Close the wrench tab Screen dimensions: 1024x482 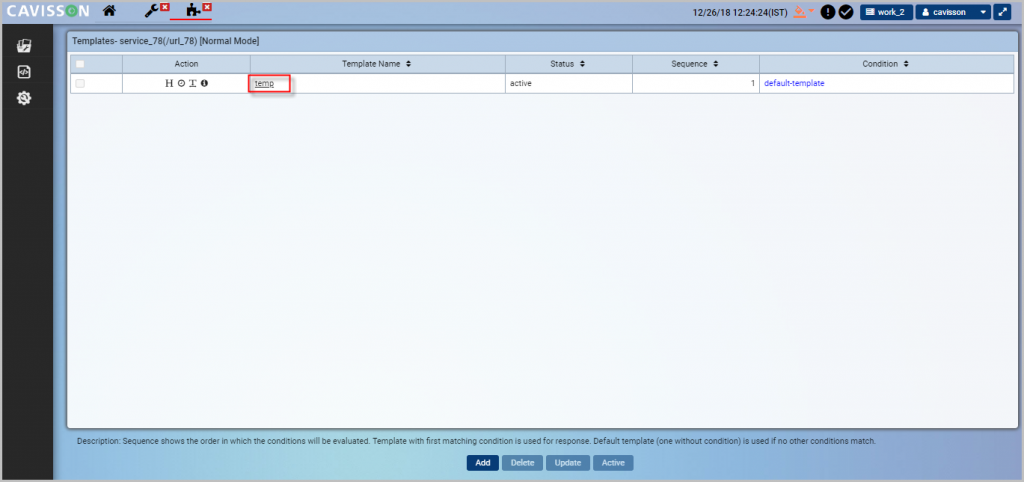(165, 7)
